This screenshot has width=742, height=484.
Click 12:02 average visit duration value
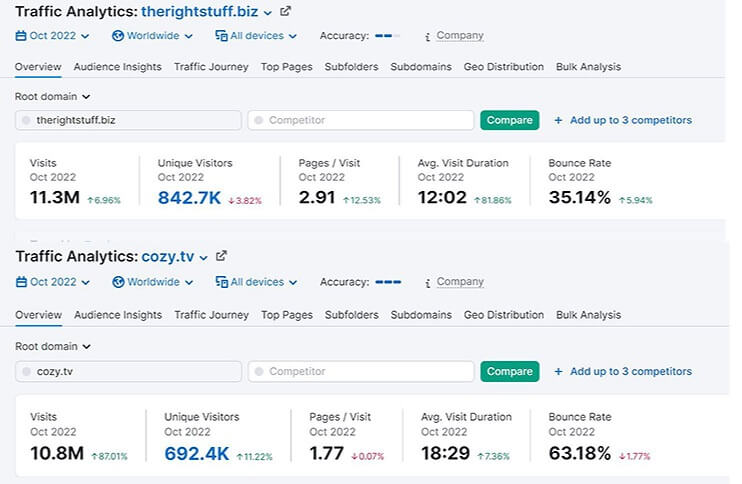click(442, 197)
